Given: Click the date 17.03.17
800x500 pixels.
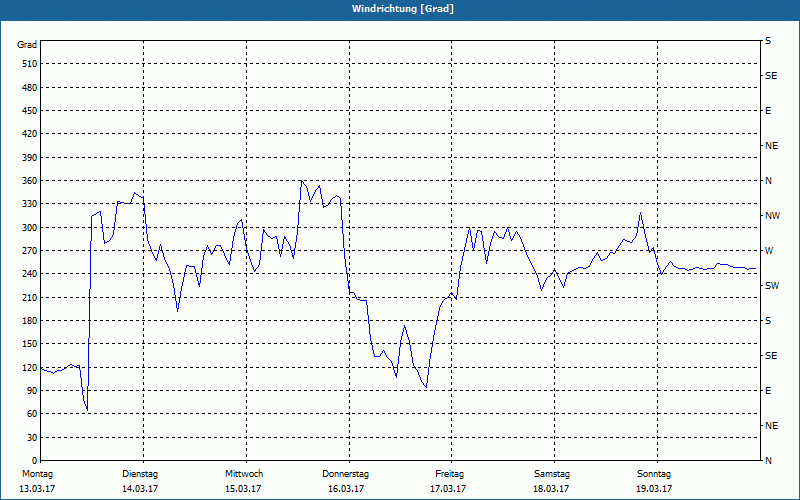Looking at the screenshot, I should (448, 489).
